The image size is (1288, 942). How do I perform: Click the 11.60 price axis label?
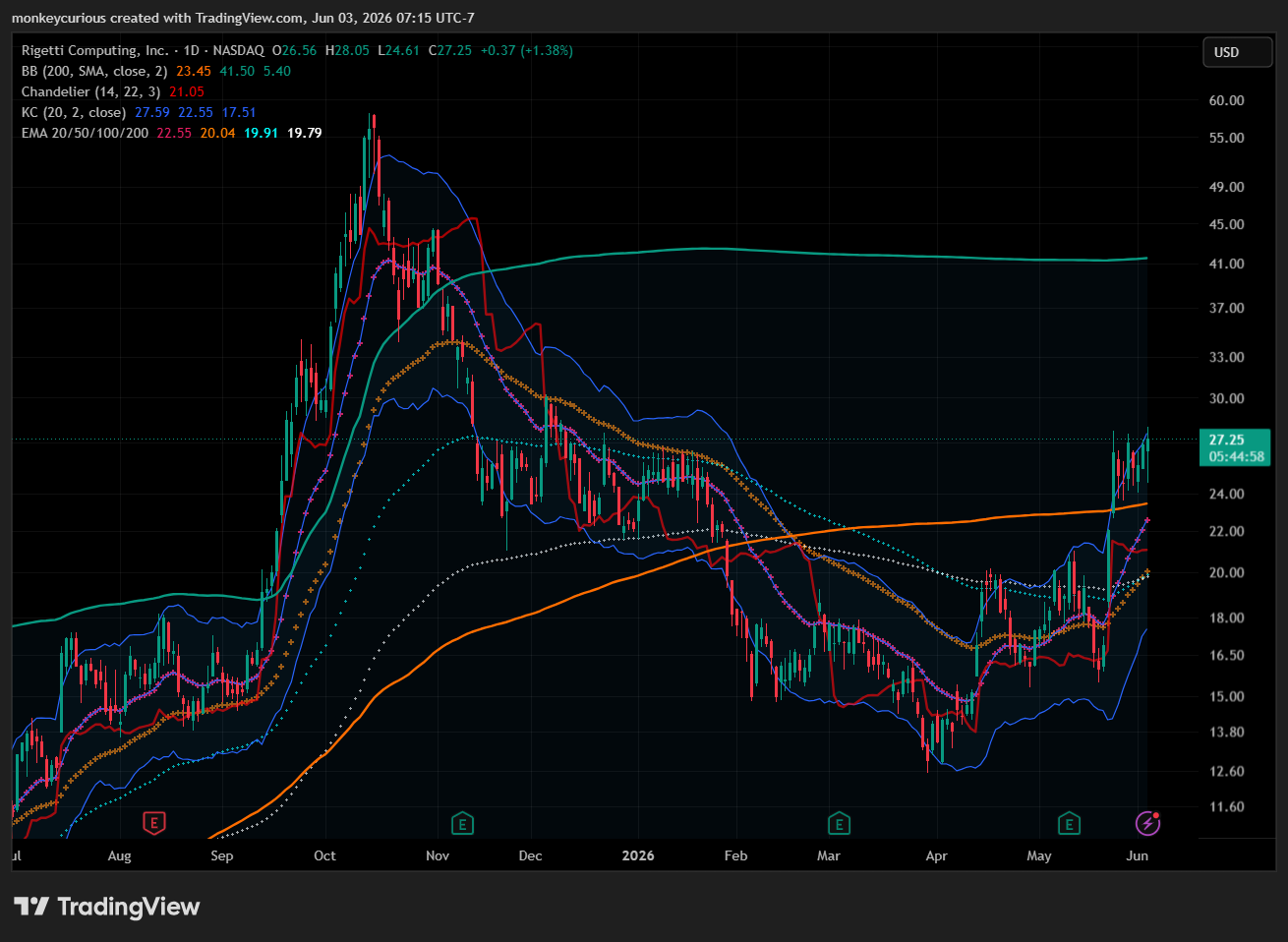[1227, 806]
